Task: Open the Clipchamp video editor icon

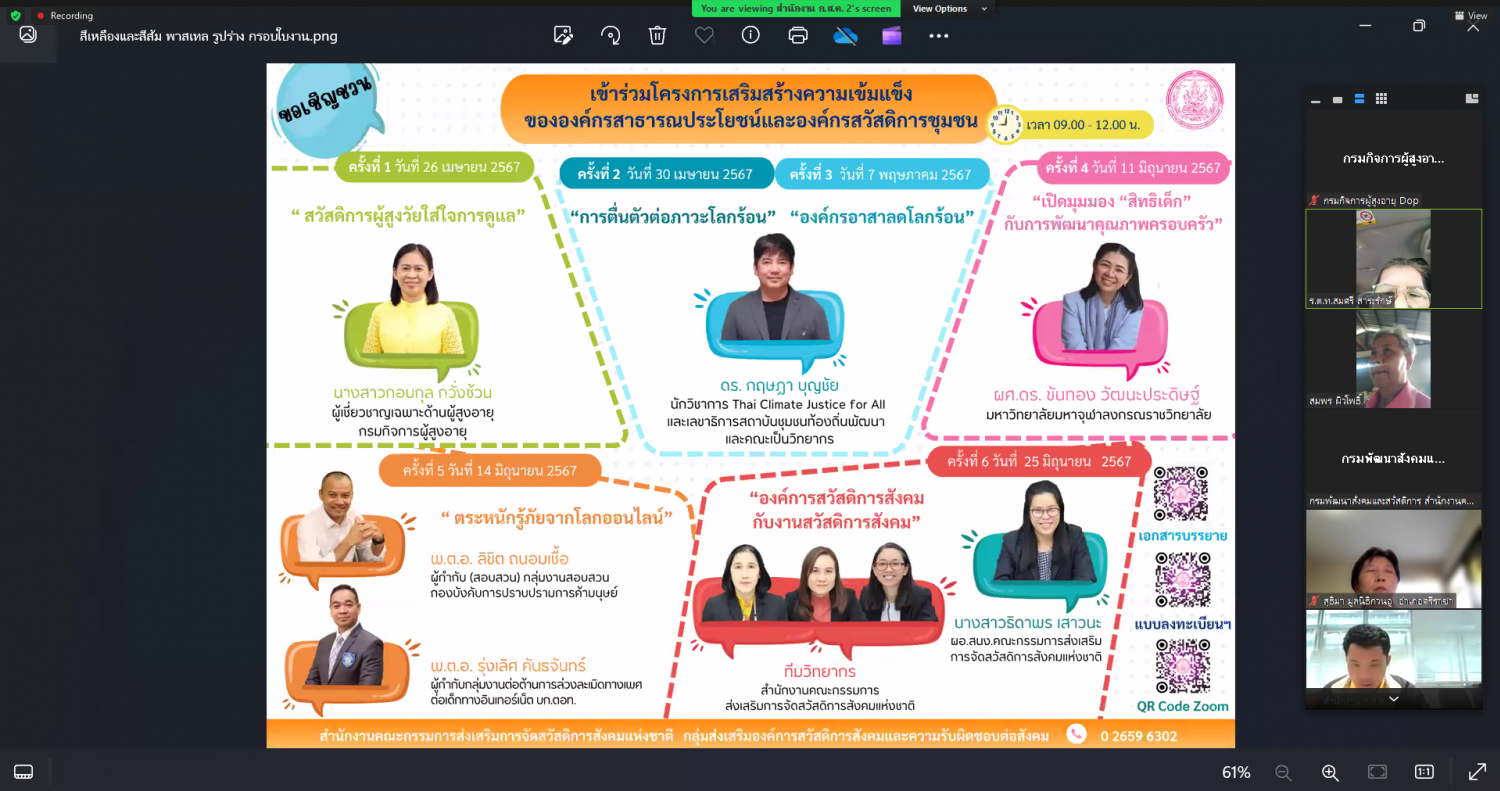Action: click(892, 36)
